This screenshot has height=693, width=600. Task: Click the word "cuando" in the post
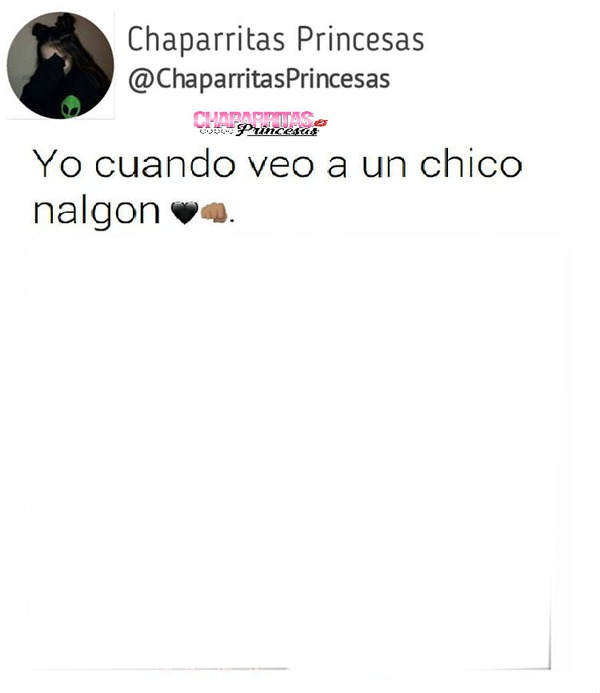click(x=165, y=164)
